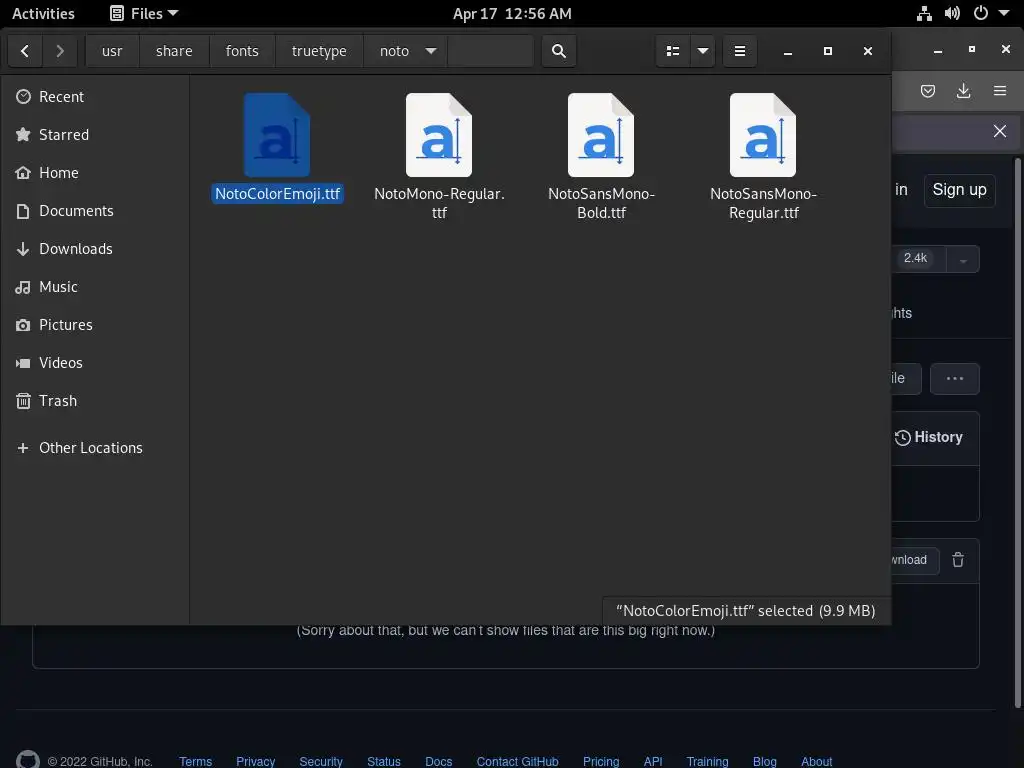1024x768 pixels.
Task: Select NotoSansMono-Regular.ttf file icon
Action: point(763,135)
